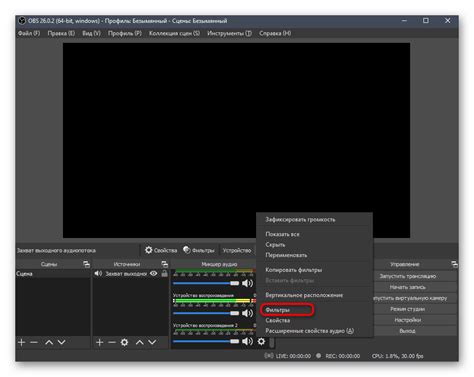Viewport: 474px width, 377px height.
Task: Click the record dot icon before REC
Action: coord(319,356)
